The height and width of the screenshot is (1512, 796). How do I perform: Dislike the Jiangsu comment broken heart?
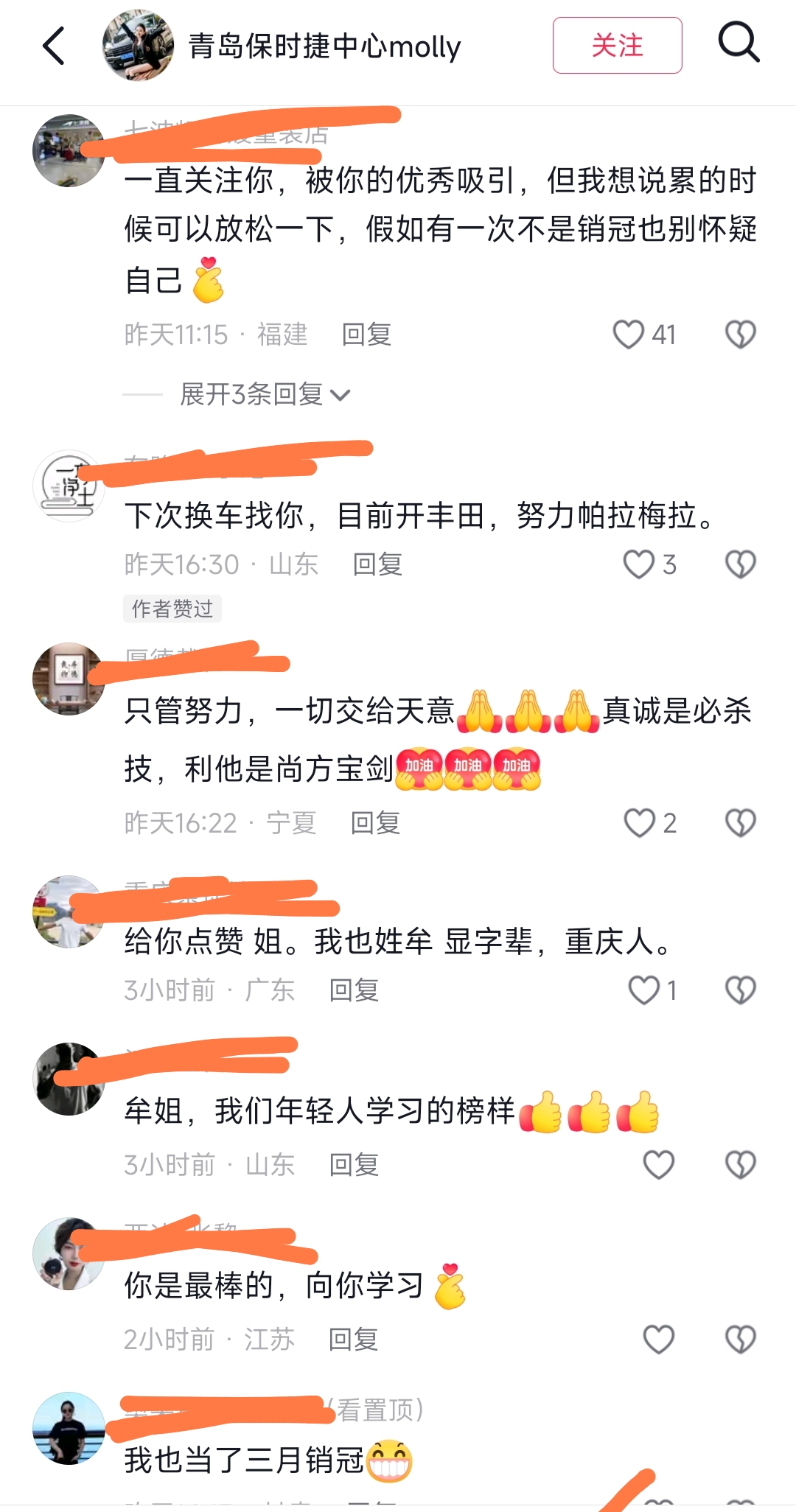point(740,1339)
